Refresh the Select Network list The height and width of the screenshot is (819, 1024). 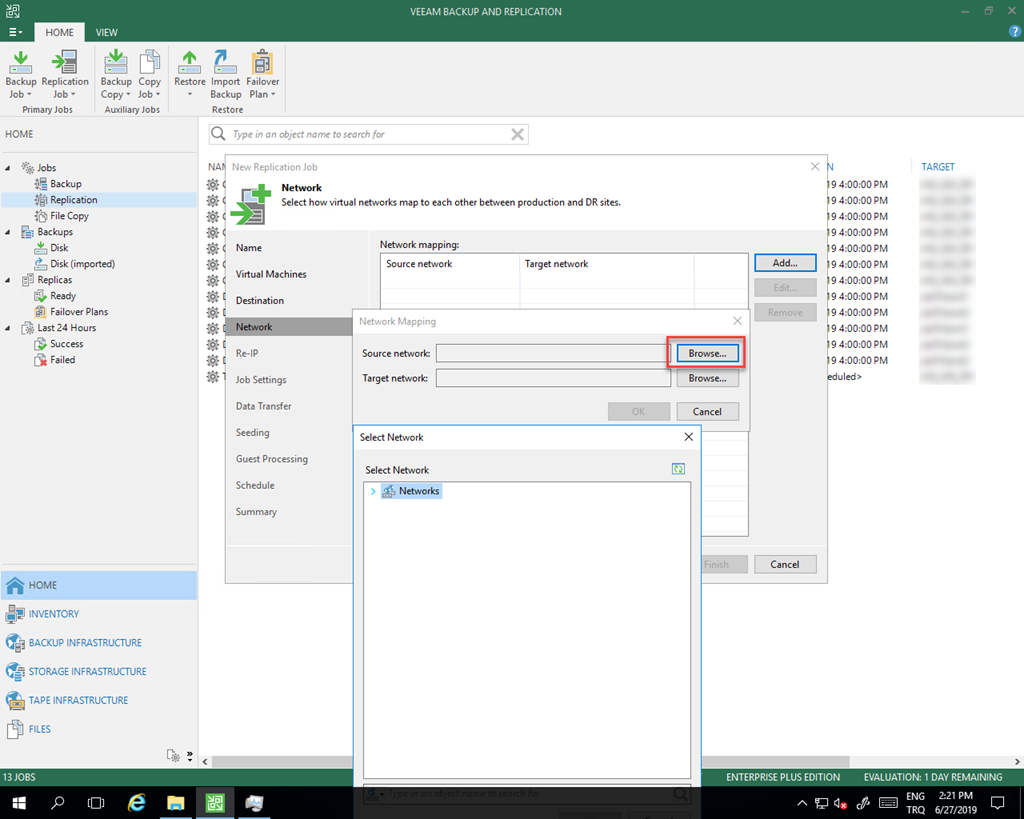(x=679, y=469)
